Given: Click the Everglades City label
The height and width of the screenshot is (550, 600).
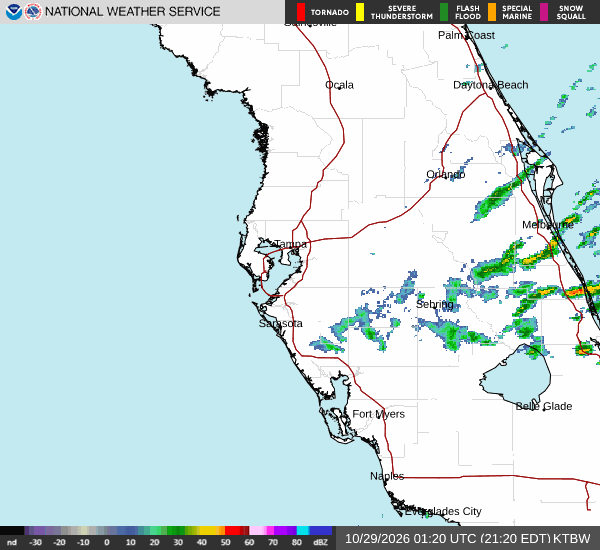Looking at the screenshot, I should click(x=443, y=511).
